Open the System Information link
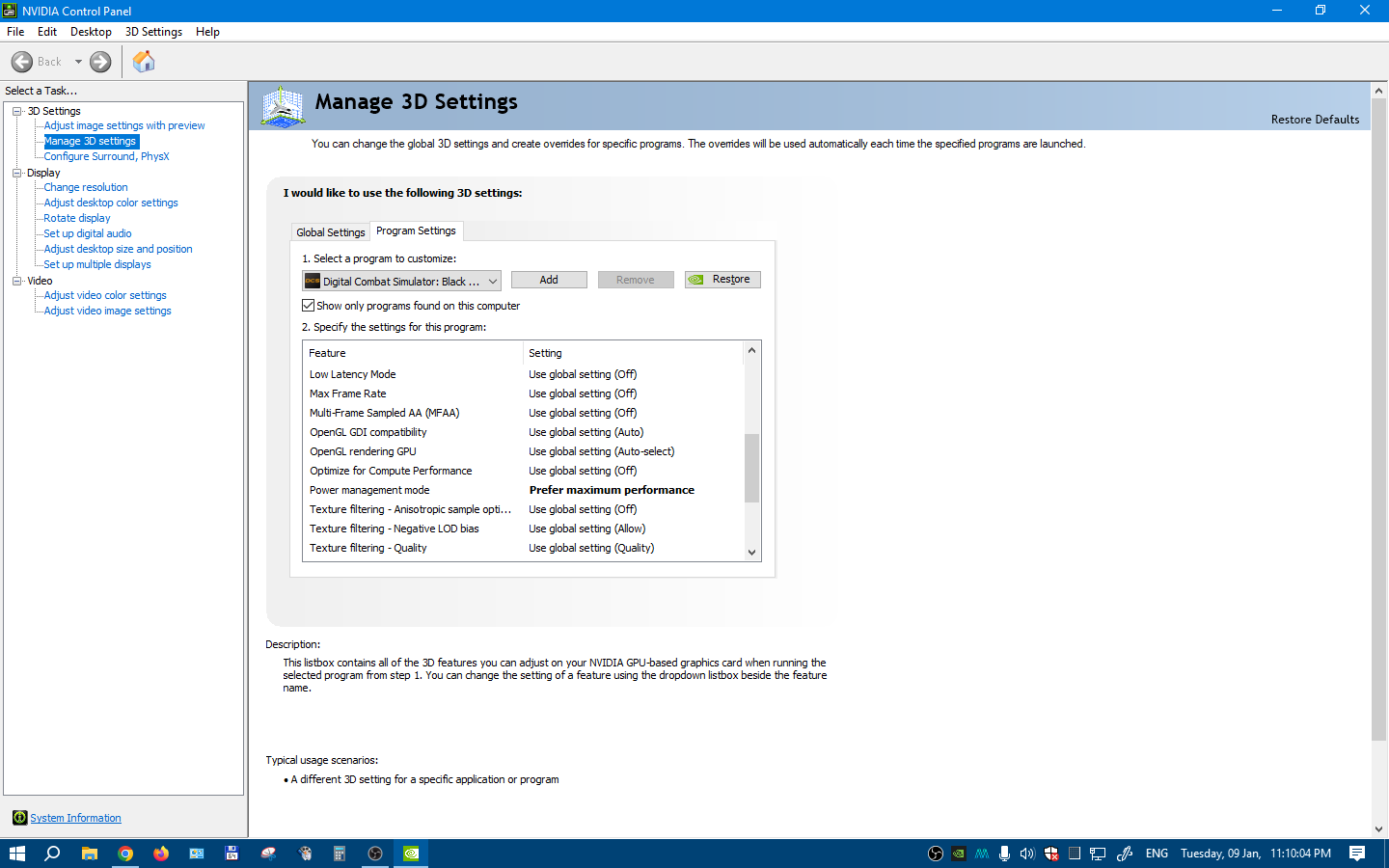The width and height of the screenshot is (1389, 868). [x=75, y=818]
